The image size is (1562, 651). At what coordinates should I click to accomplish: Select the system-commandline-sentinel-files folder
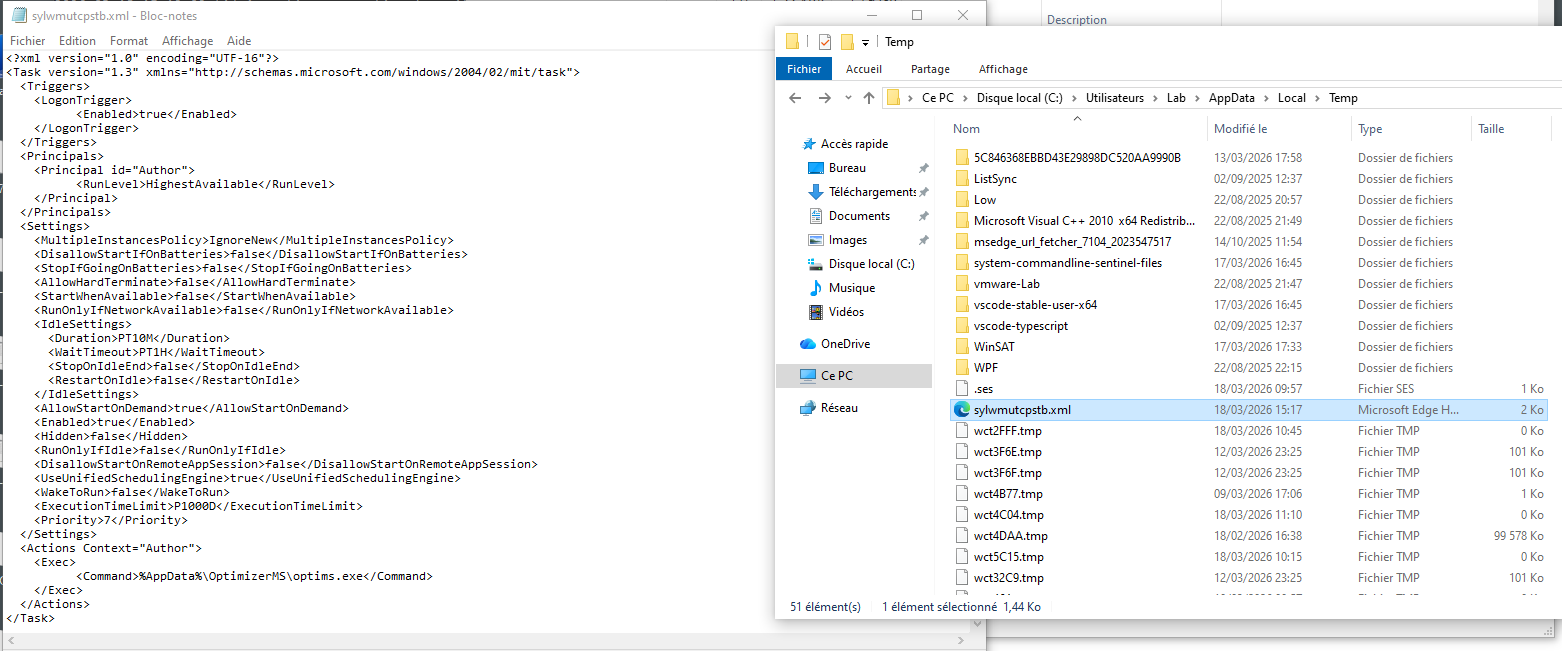(1068, 263)
